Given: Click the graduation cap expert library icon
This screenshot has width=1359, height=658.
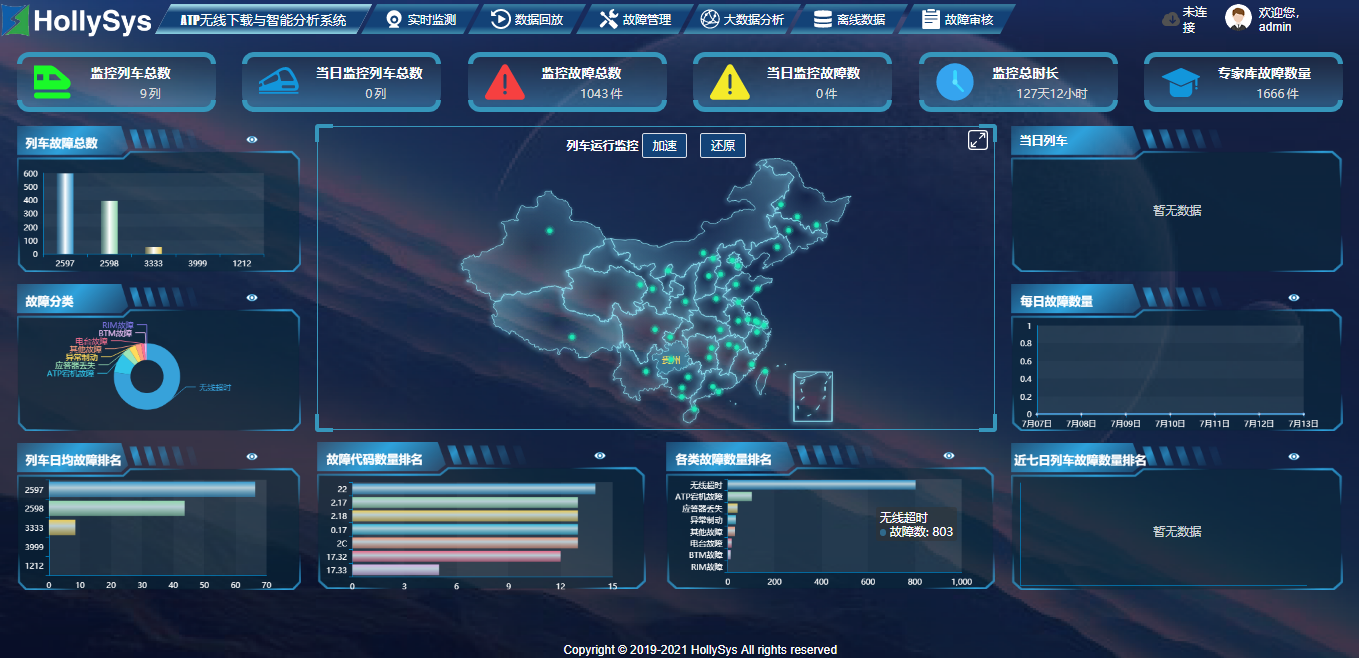Looking at the screenshot, I should click(1181, 82).
